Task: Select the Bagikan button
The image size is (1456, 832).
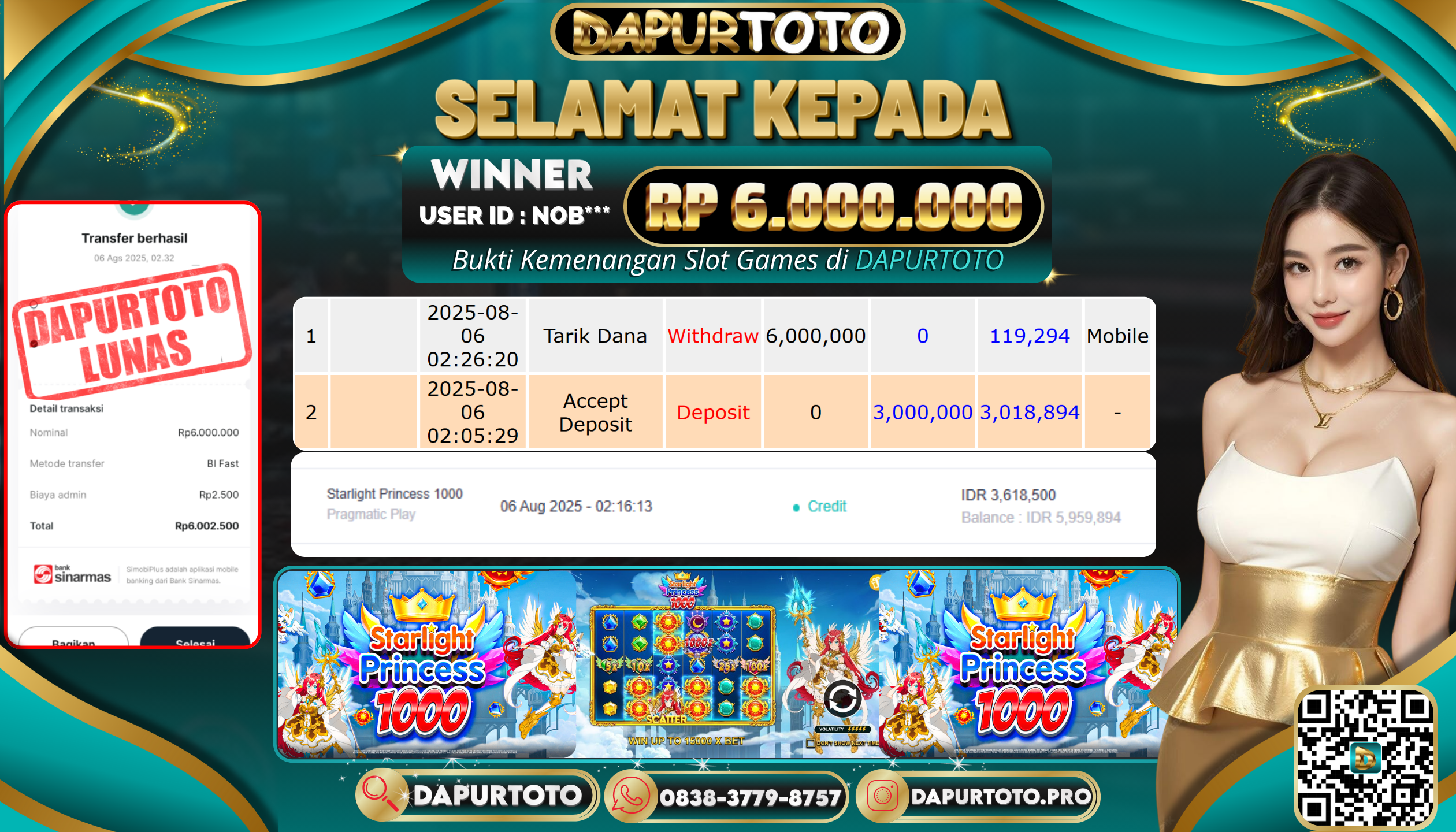Action: click(x=73, y=637)
